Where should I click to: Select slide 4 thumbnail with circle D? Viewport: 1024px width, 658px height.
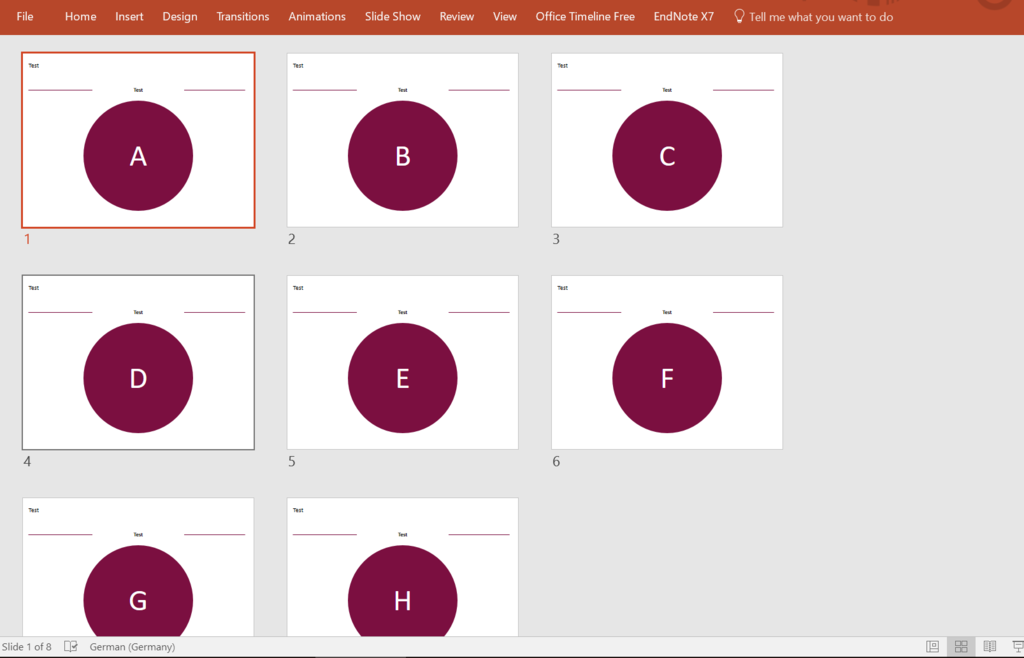(138, 362)
